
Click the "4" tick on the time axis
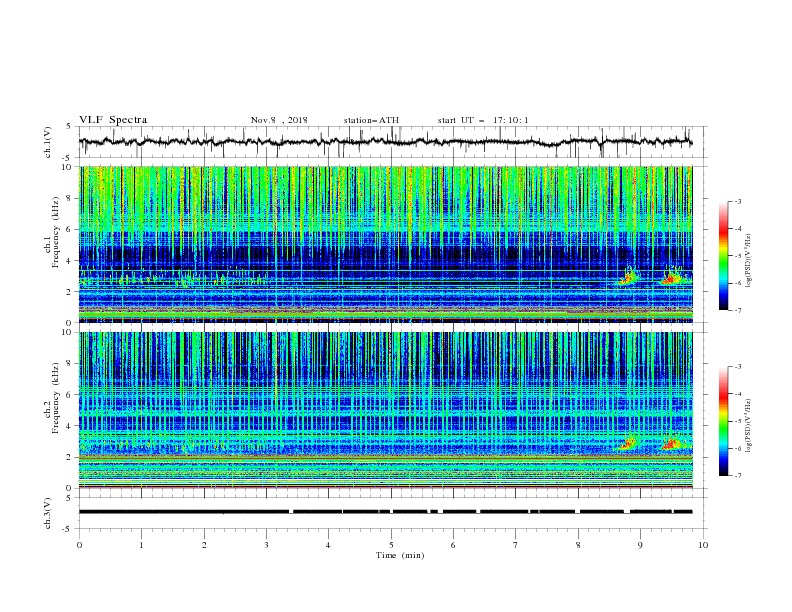click(x=328, y=545)
